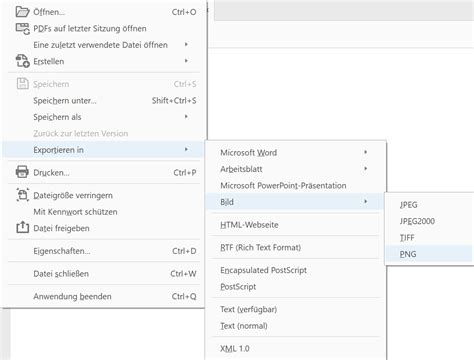Choose XML 1.0 export option
The image size is (474, 360).
[x=296, y=349]
